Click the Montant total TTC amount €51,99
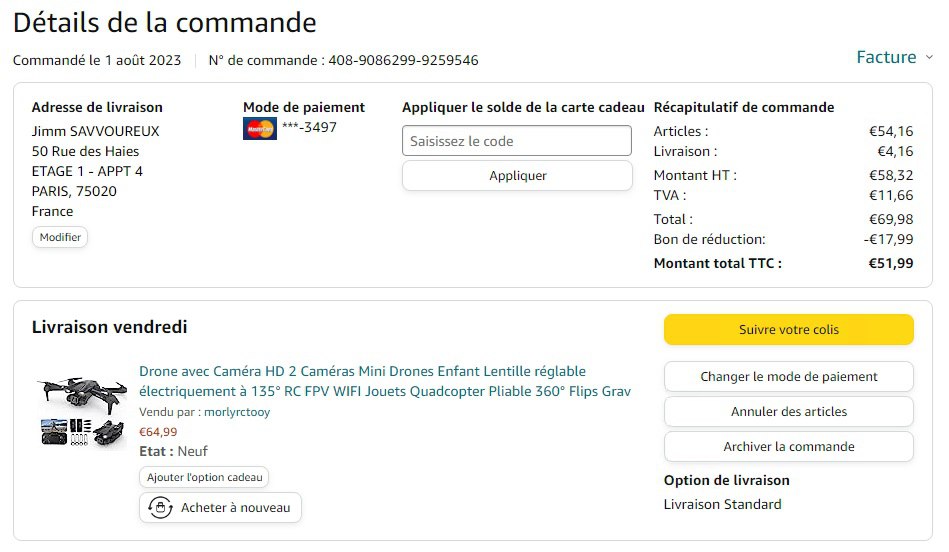The height and width of the screenshot is (552, 949). (890, 263)
